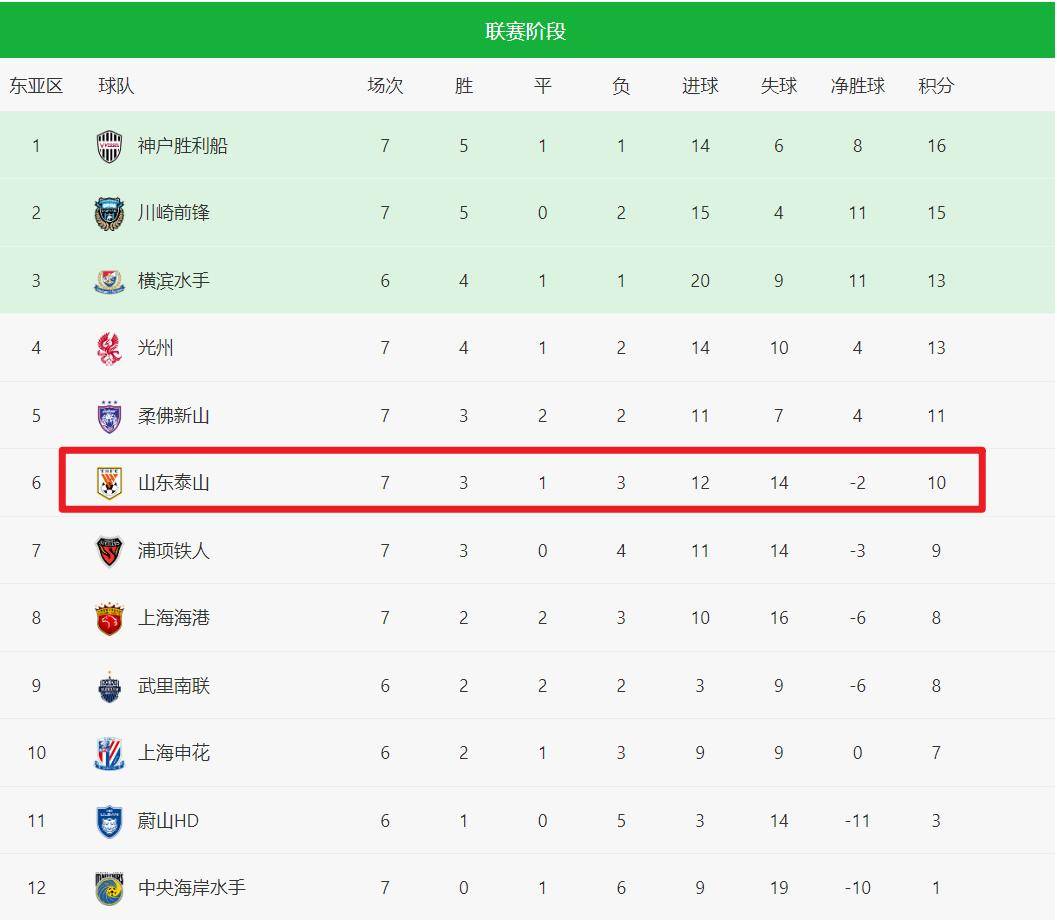Click the 东亚区 column header
The width and height of the screenshot is (1057, 920).
coord(36,86)
